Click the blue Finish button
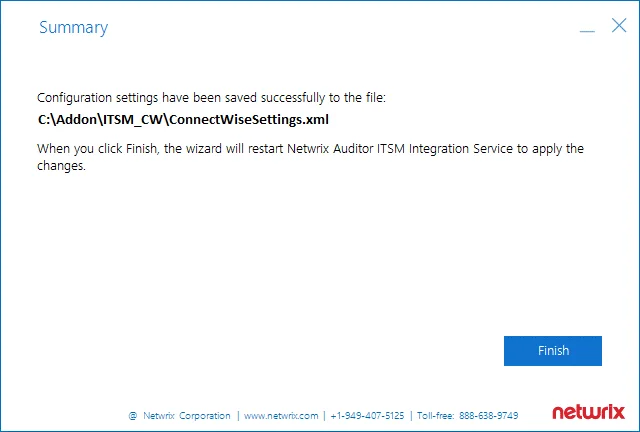Image resolution: width=640 pixels, height=432 pixels. pyautogui.click(x=553, y=351)
